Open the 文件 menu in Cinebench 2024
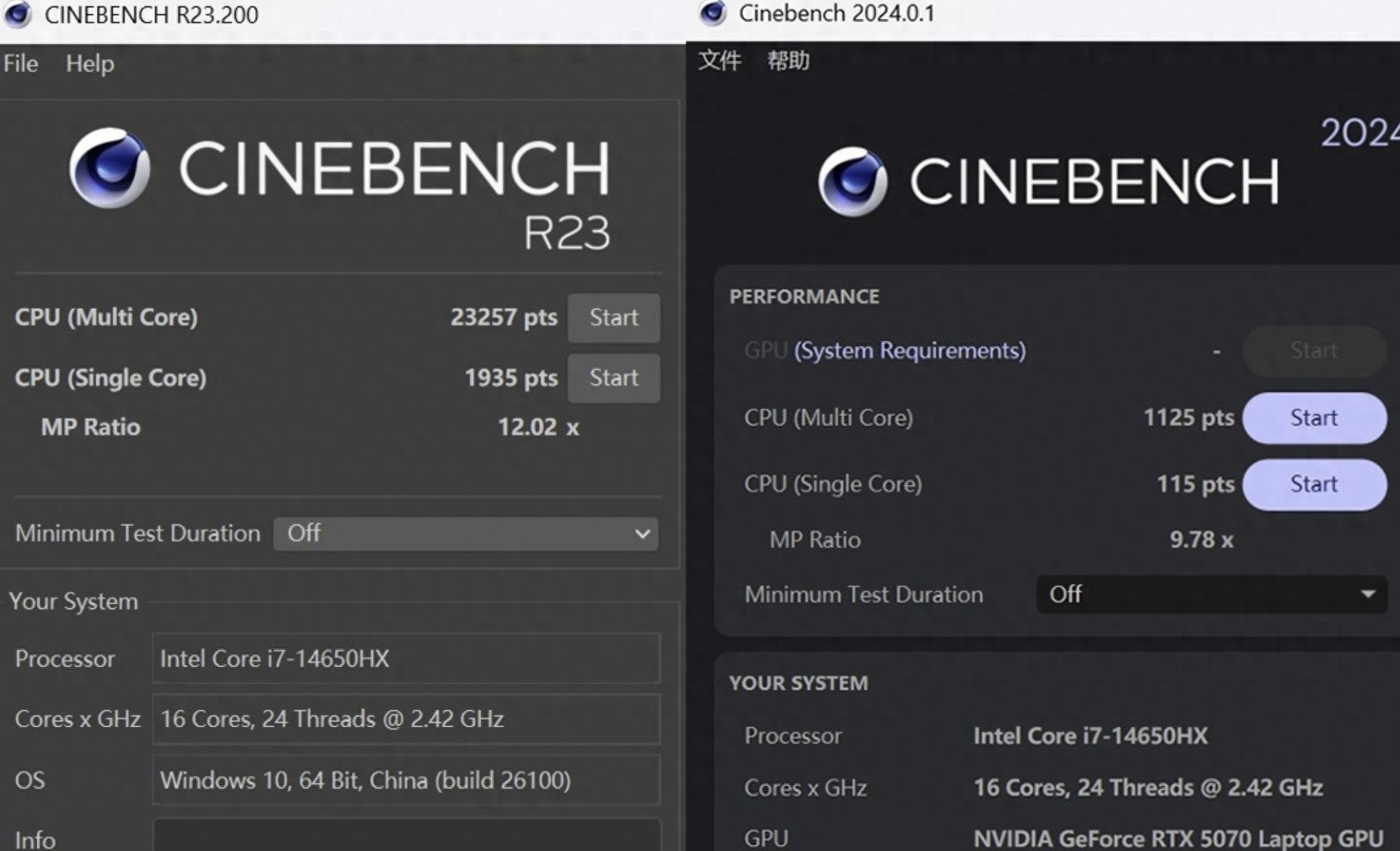Viewport: 1400px width, 851px height. 719,61
